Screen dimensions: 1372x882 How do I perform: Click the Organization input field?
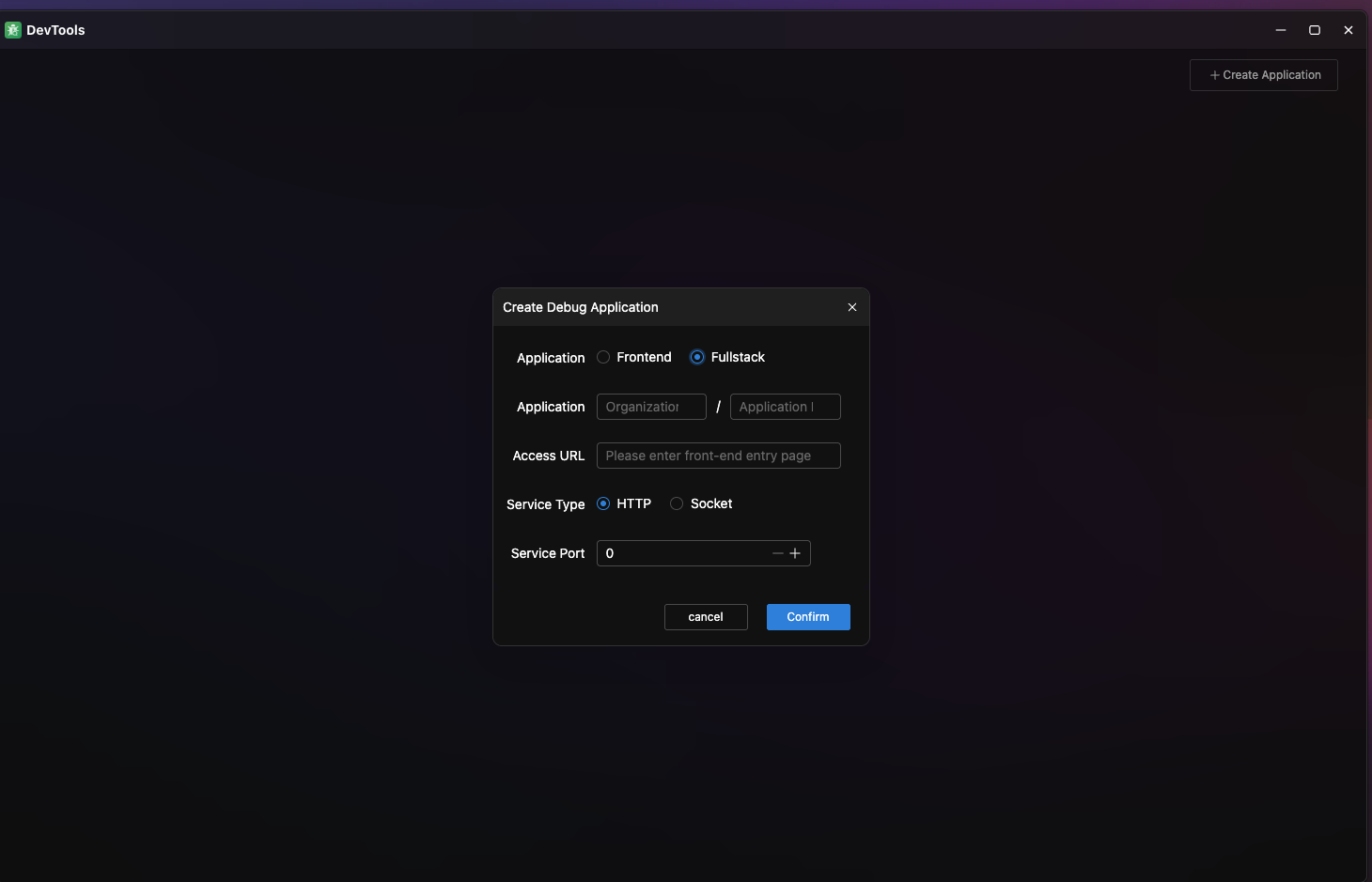click(x=650, y=406)
